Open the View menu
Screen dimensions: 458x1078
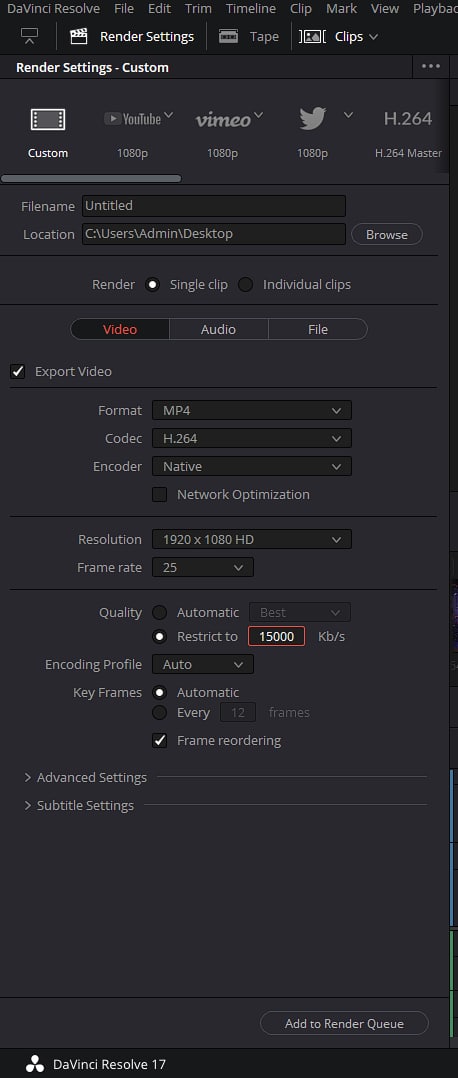point(384,8)
